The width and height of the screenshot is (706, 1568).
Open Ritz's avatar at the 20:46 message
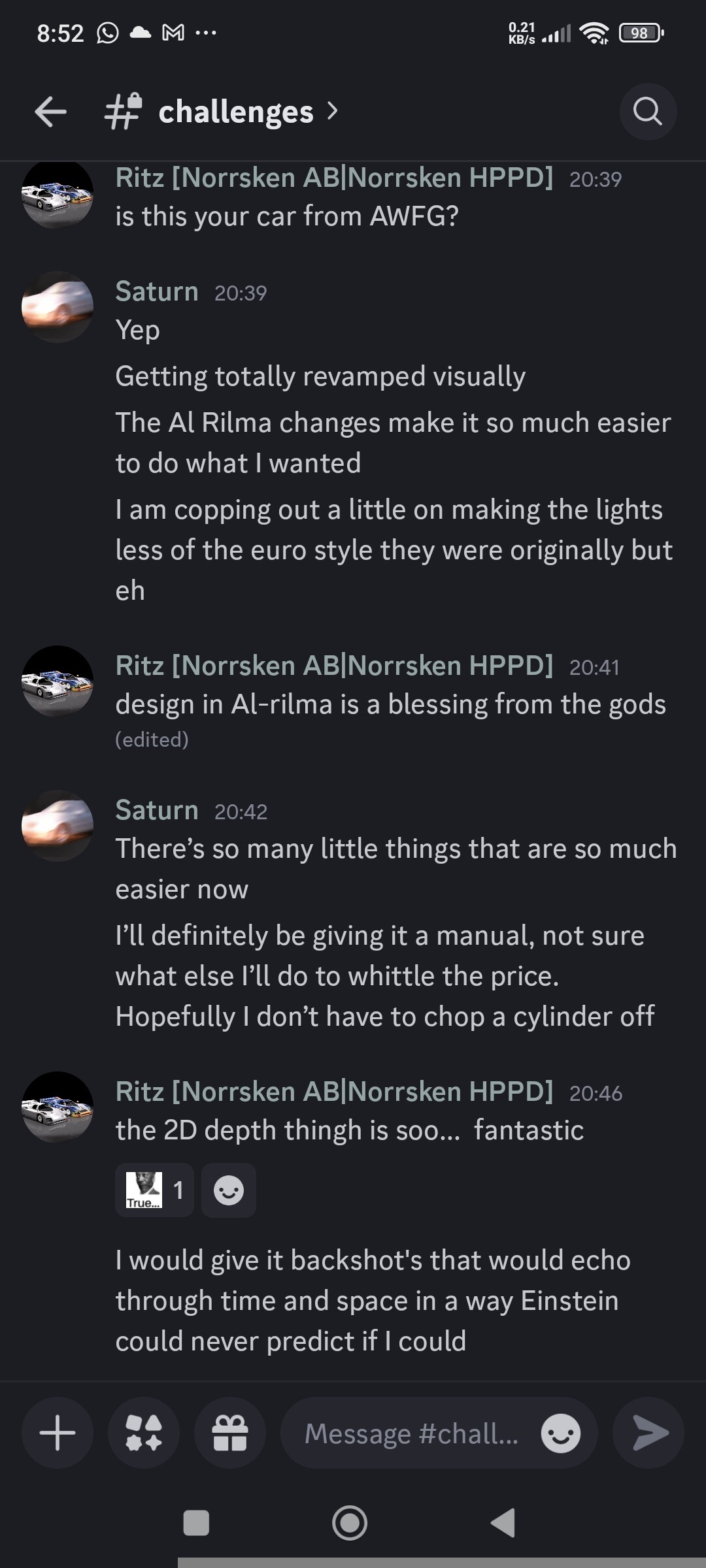58,1107
